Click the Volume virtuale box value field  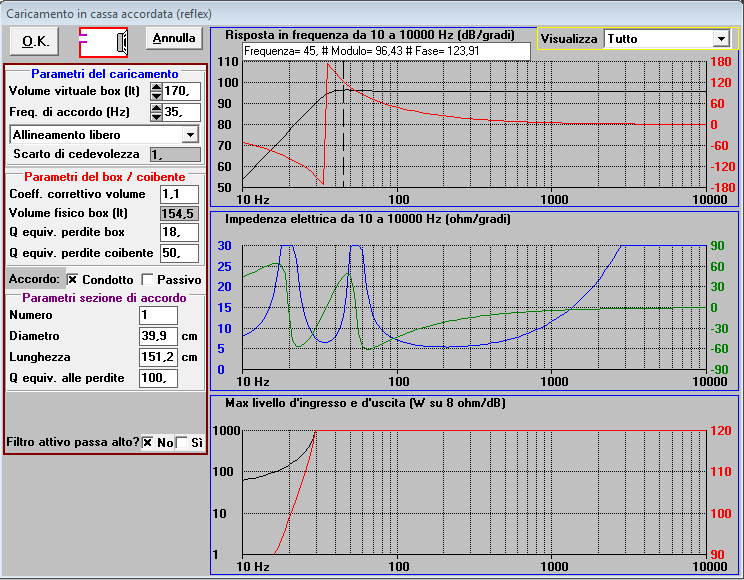point(181,91)
